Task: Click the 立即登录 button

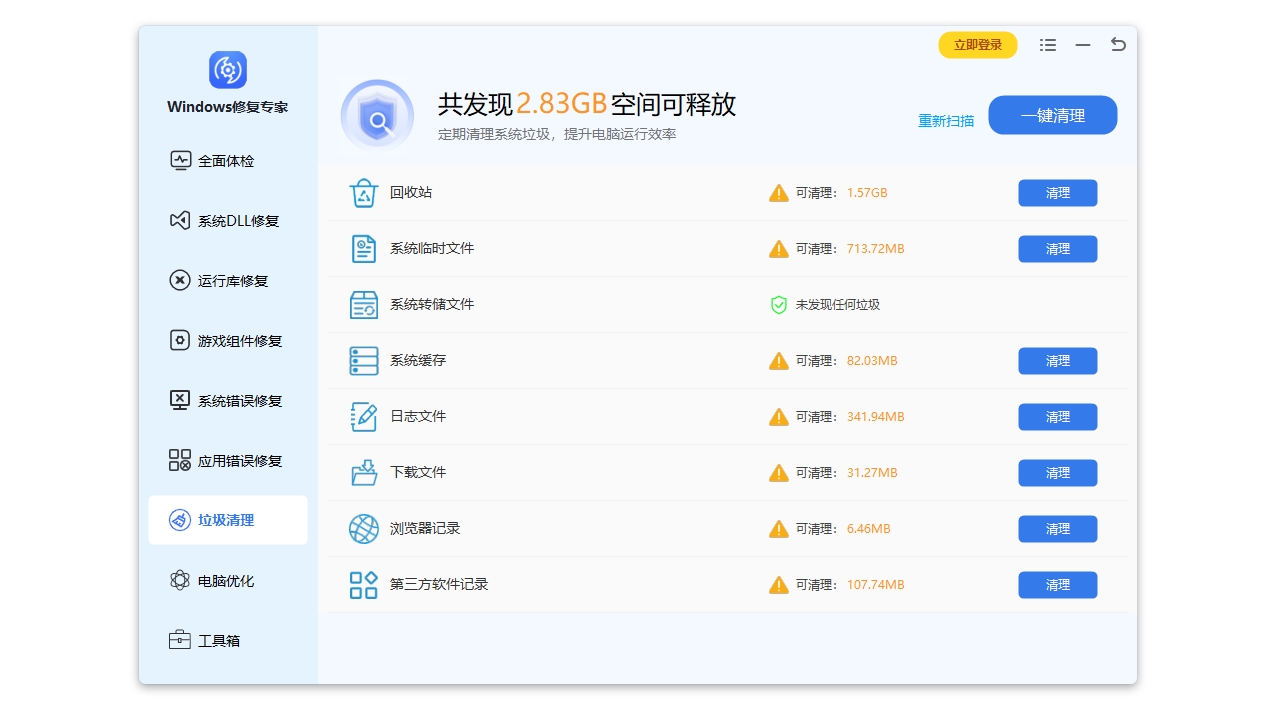Action: (x=977, y=45)
